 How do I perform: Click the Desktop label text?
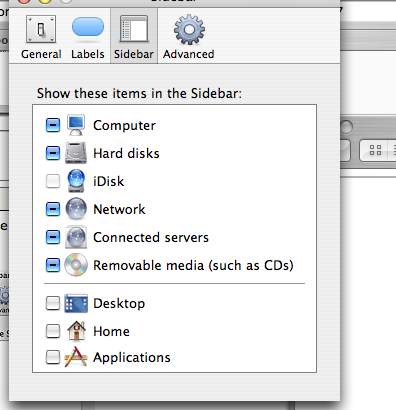point(119,304)
